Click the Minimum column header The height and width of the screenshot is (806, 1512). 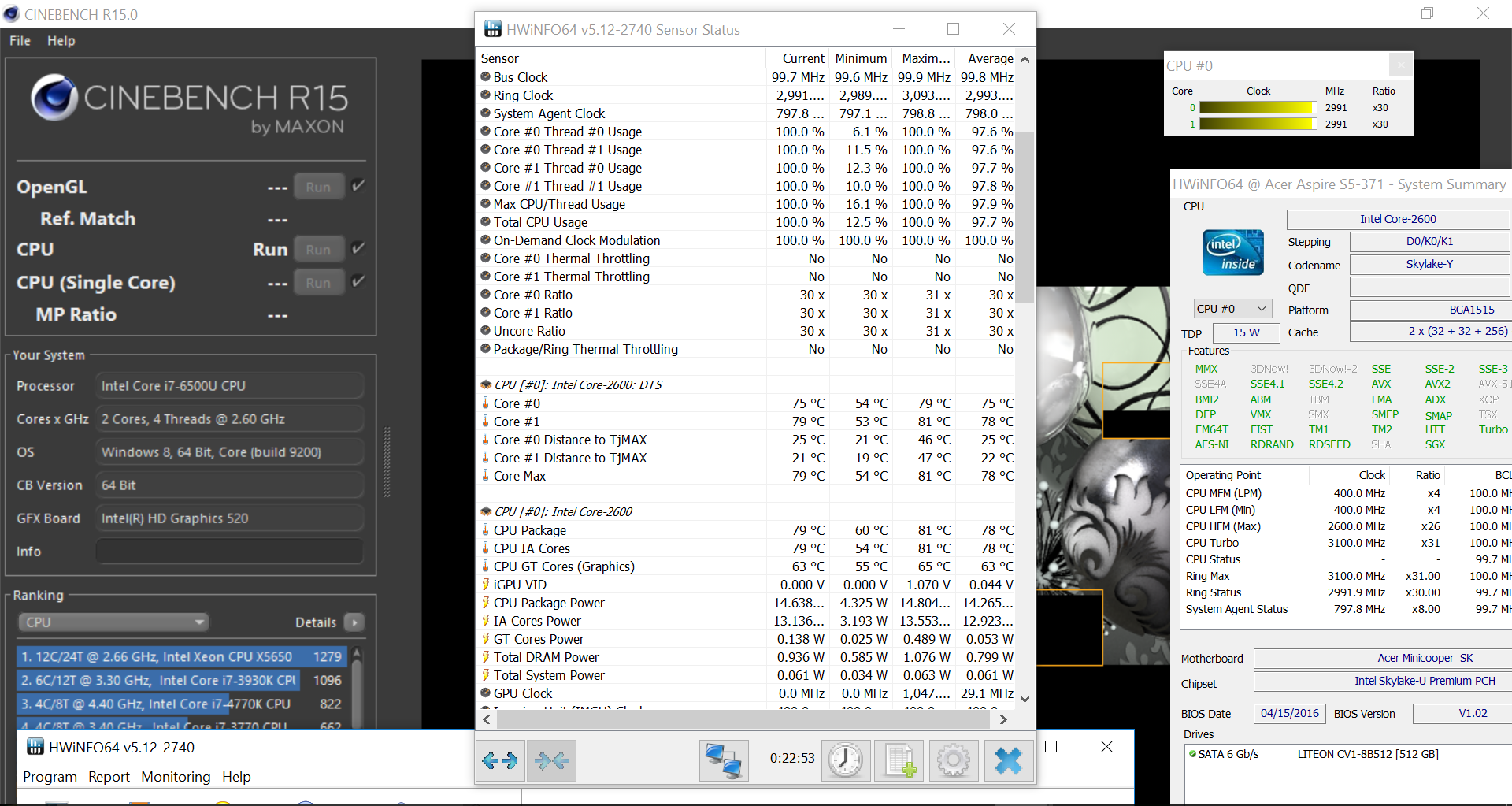coord(860,58)
